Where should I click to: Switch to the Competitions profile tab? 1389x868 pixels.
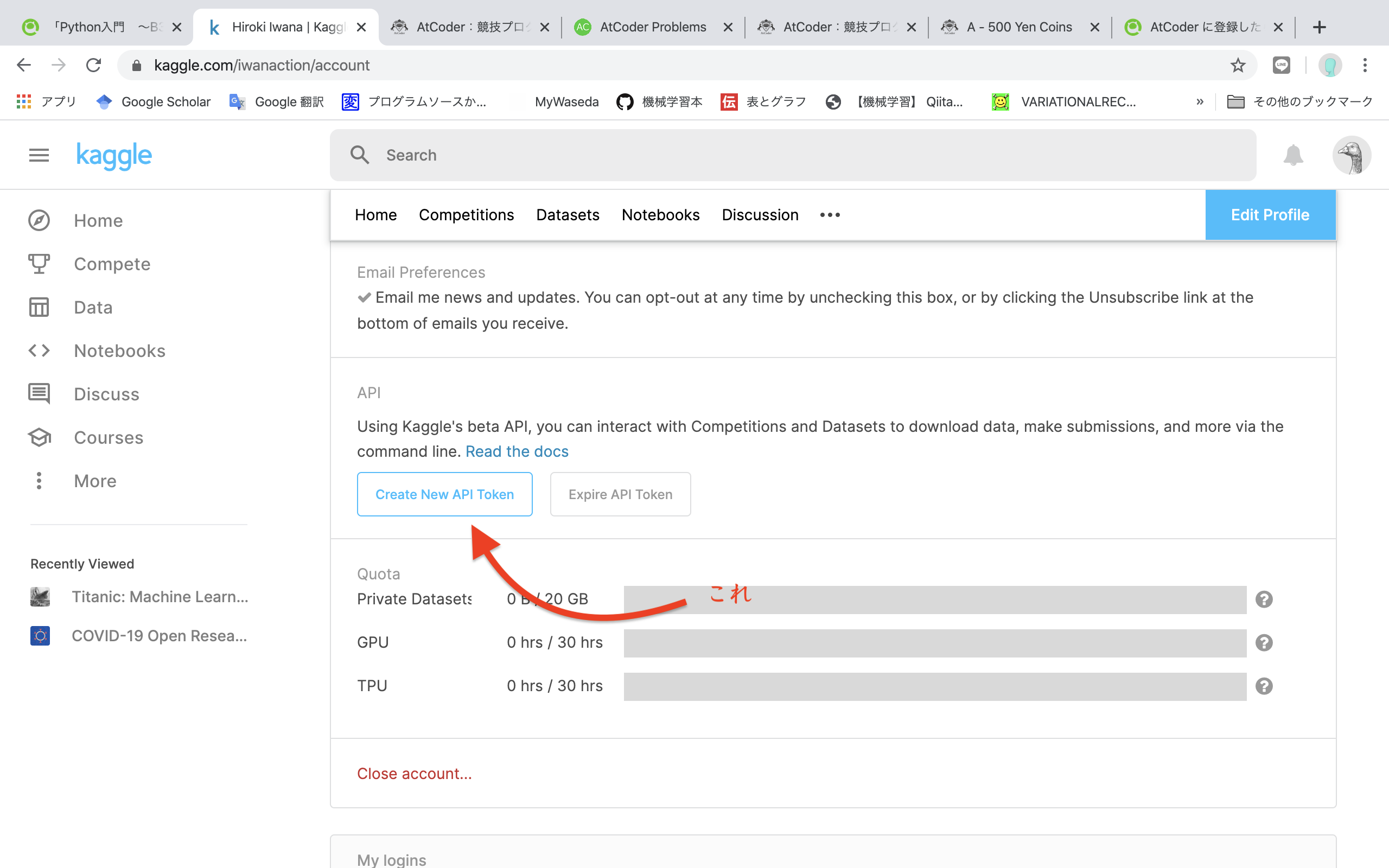(466, 215)
